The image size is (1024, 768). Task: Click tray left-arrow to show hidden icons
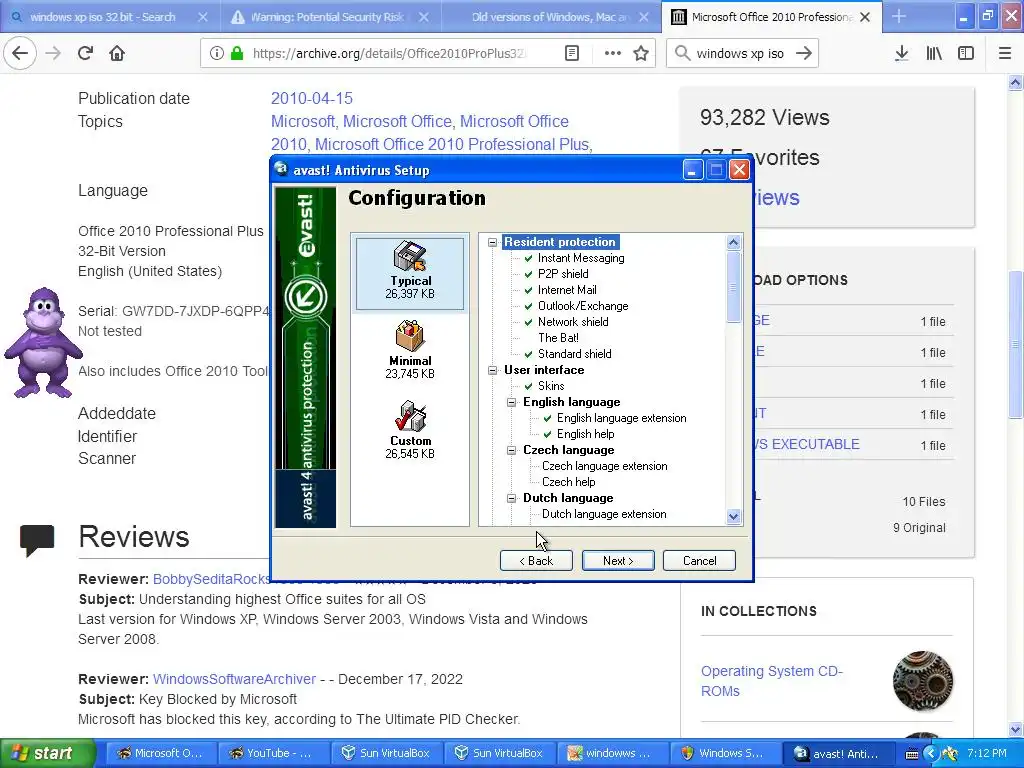[x=931, y=754]
